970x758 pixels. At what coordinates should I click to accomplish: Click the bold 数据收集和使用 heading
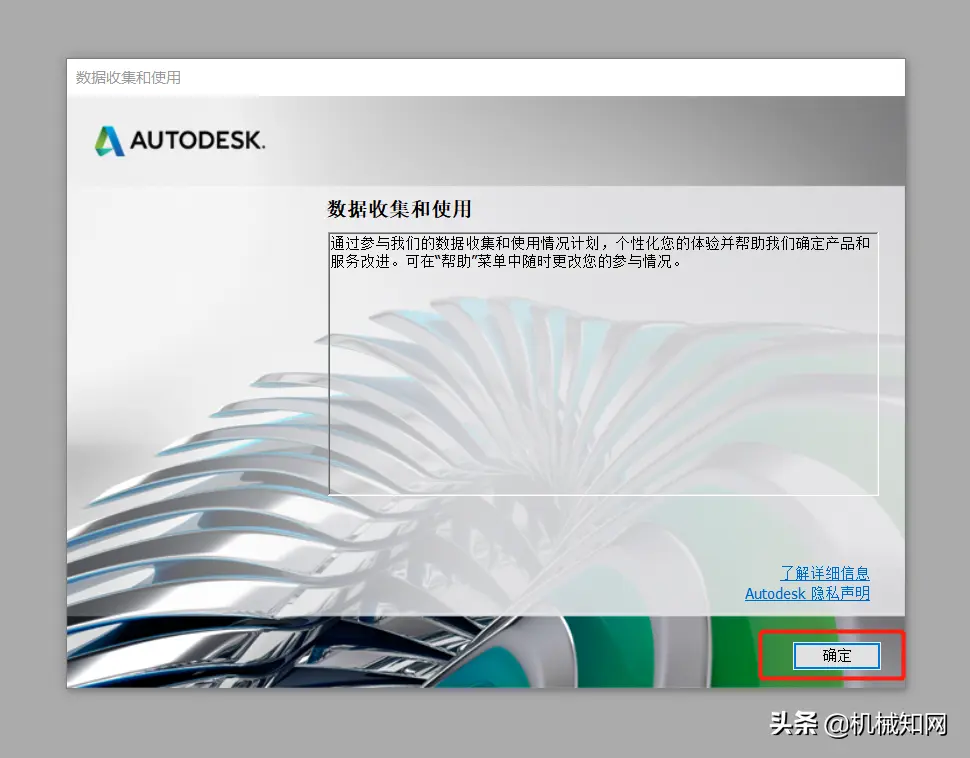[x=399, y=209]
